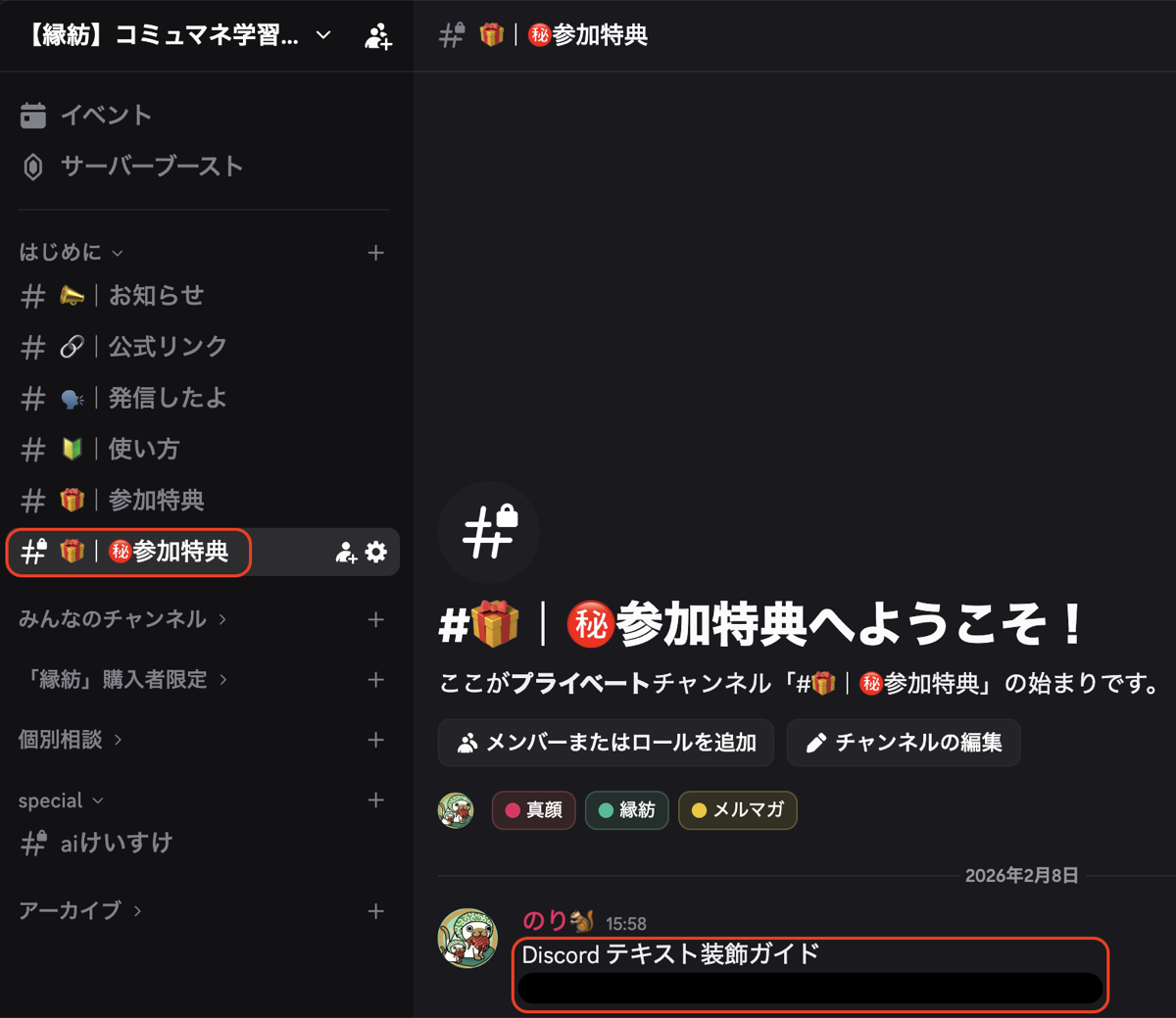Viewport: 1176px width, 1018px height.
Task: Click the Discord テキスト装飾ガイド message text
Action: click(670, 954)
